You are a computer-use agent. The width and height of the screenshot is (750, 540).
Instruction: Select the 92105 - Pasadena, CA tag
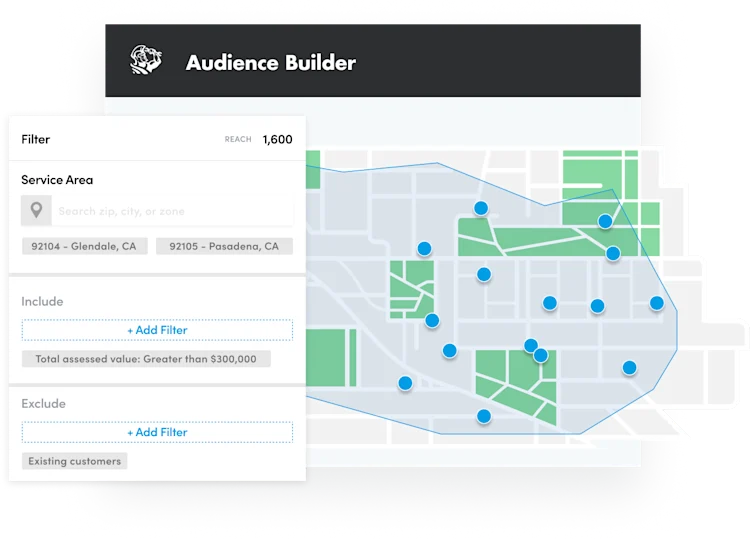pos(224,246)
